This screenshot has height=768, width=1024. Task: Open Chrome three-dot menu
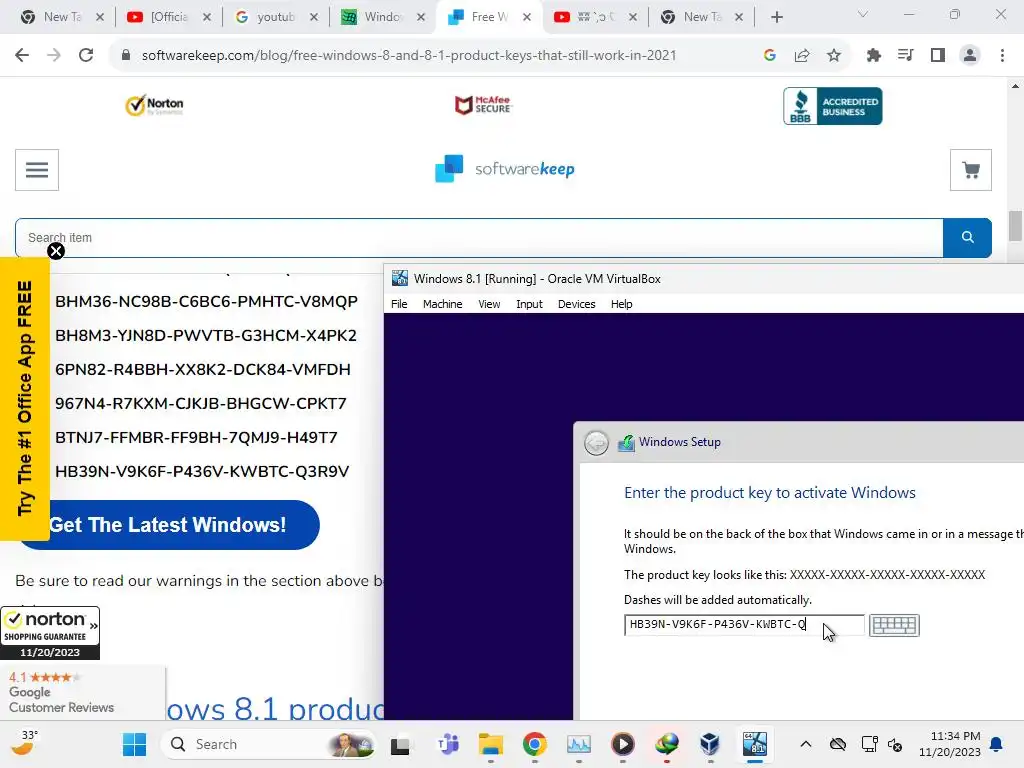pyautogui.click(x=1002, y=56)
